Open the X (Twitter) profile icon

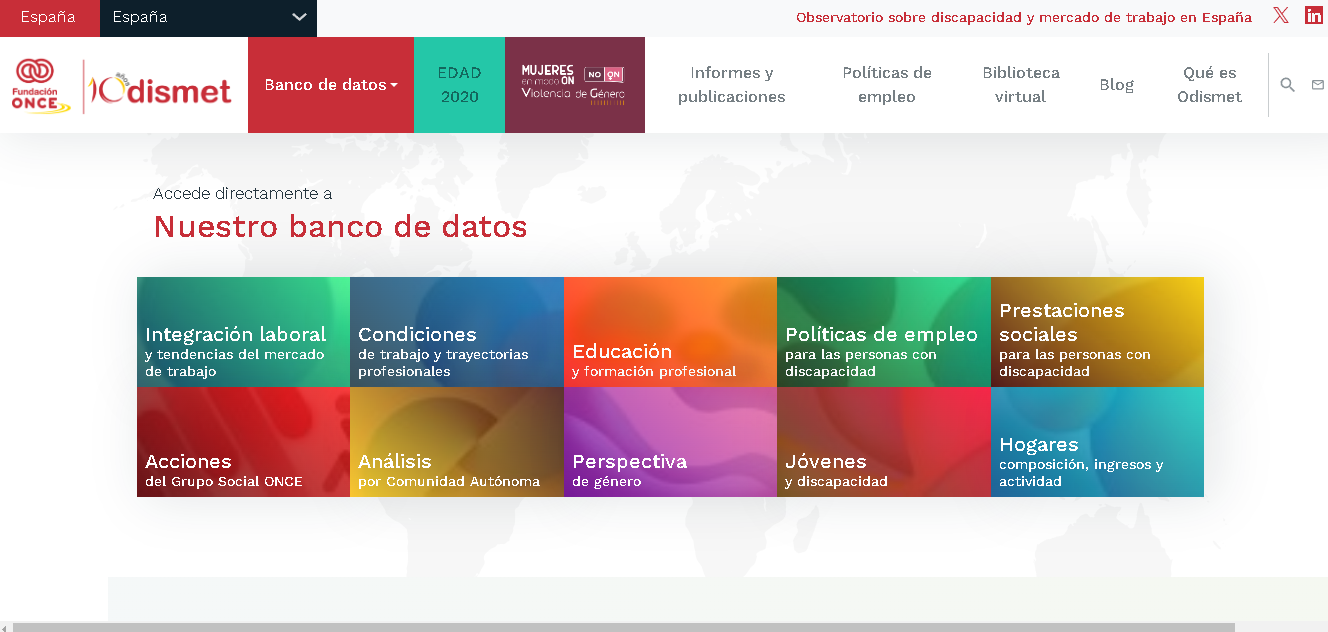[x=1281, y=16]
